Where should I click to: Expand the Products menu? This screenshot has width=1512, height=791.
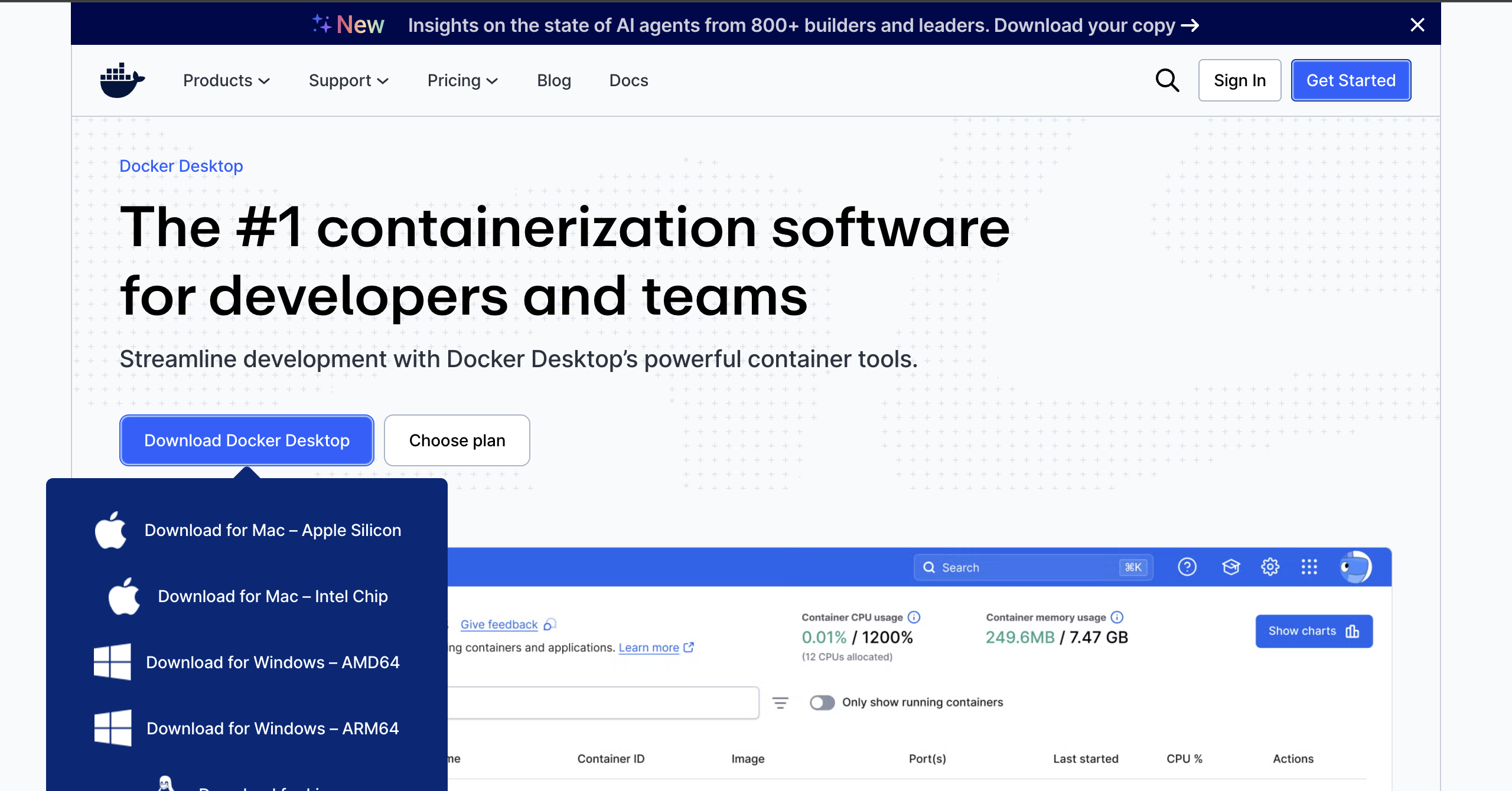[x=226, y=80]
